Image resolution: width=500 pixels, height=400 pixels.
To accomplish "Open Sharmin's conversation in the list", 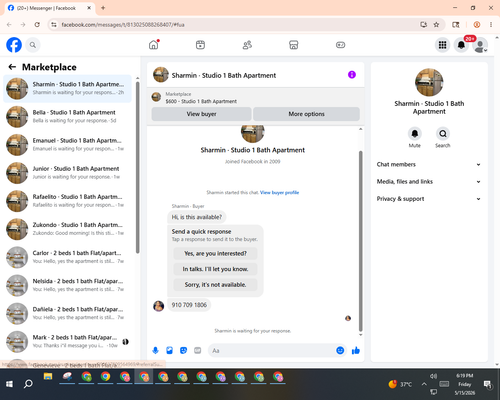I will [x=67, y=88].
